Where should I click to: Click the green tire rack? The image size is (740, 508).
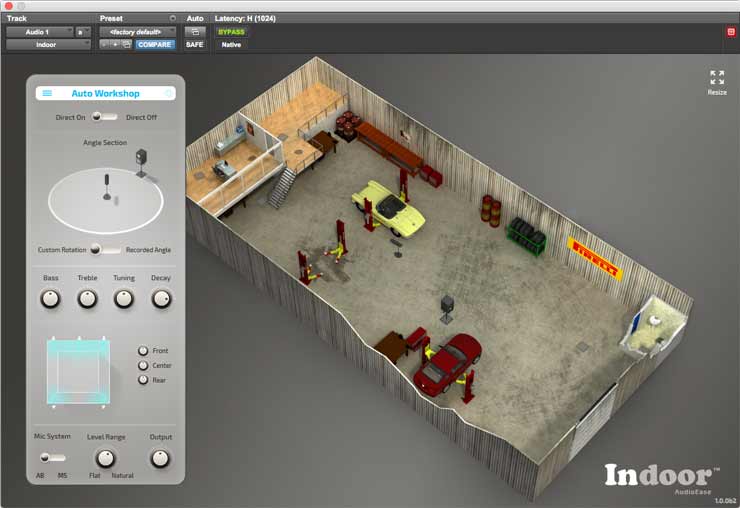[x=527, y=236]
